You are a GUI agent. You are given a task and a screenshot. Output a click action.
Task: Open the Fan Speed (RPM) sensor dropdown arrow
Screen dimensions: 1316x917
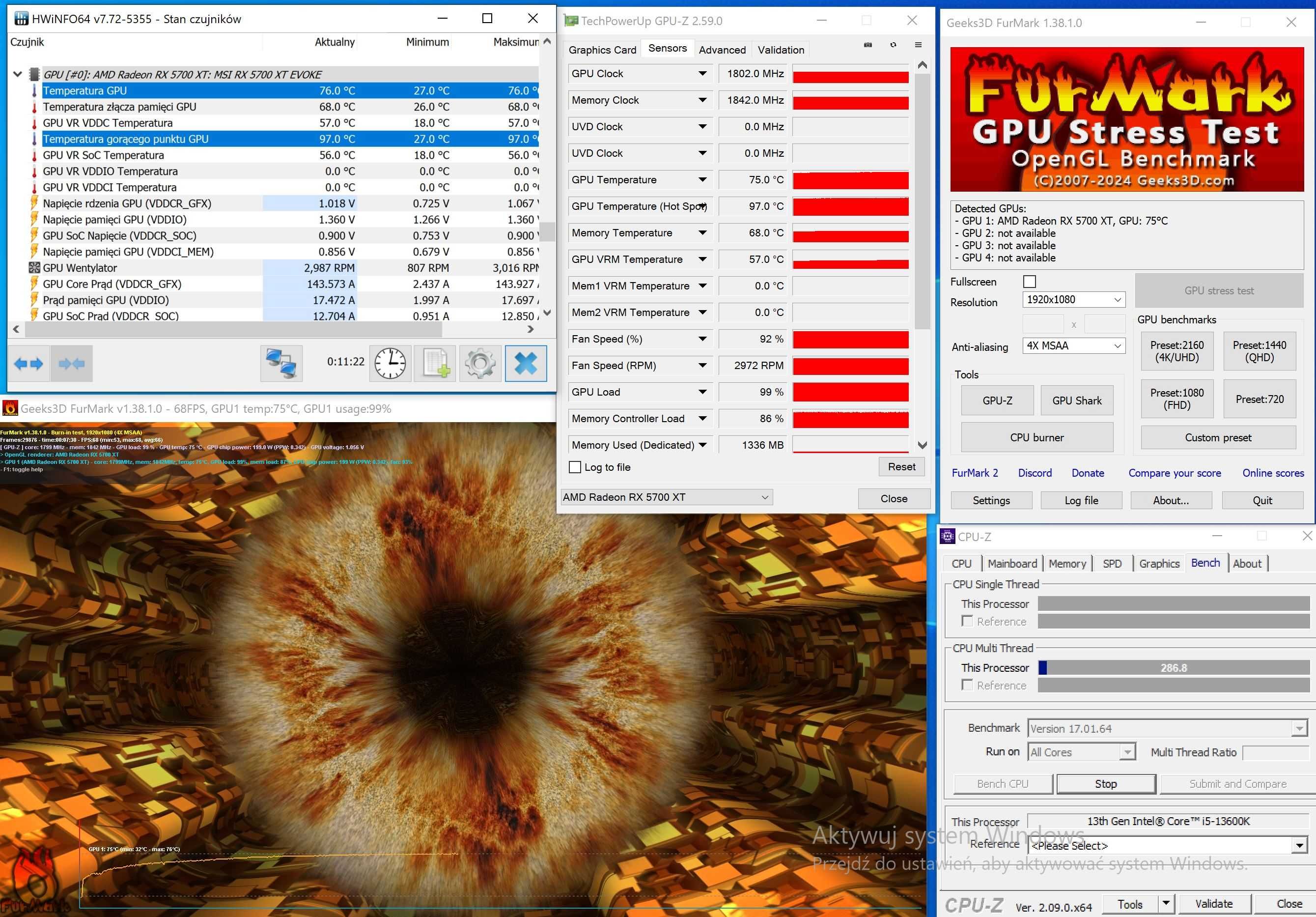click(x=702, y=365)
